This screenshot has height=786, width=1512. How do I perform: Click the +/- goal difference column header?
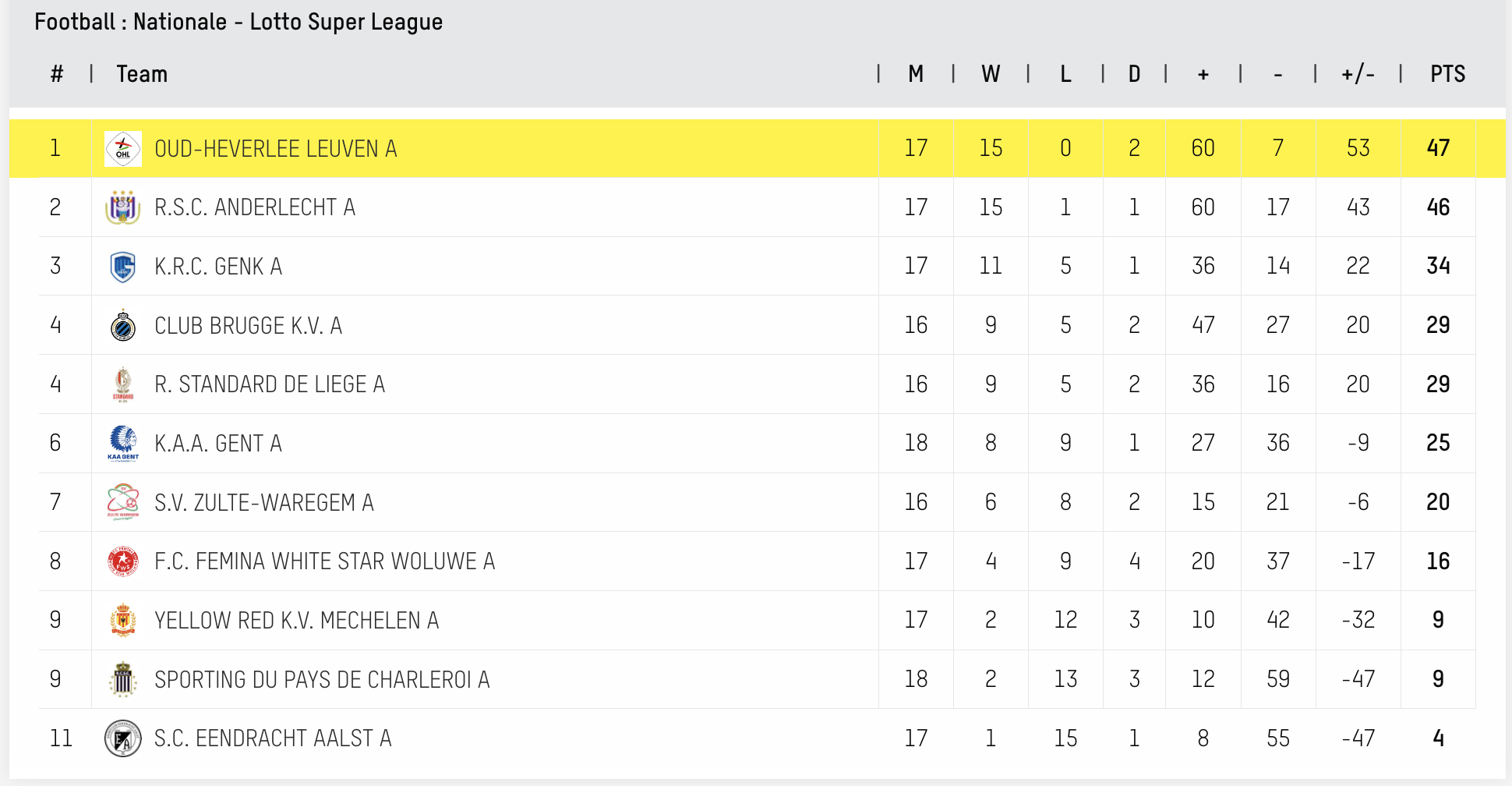point(1358,74)
